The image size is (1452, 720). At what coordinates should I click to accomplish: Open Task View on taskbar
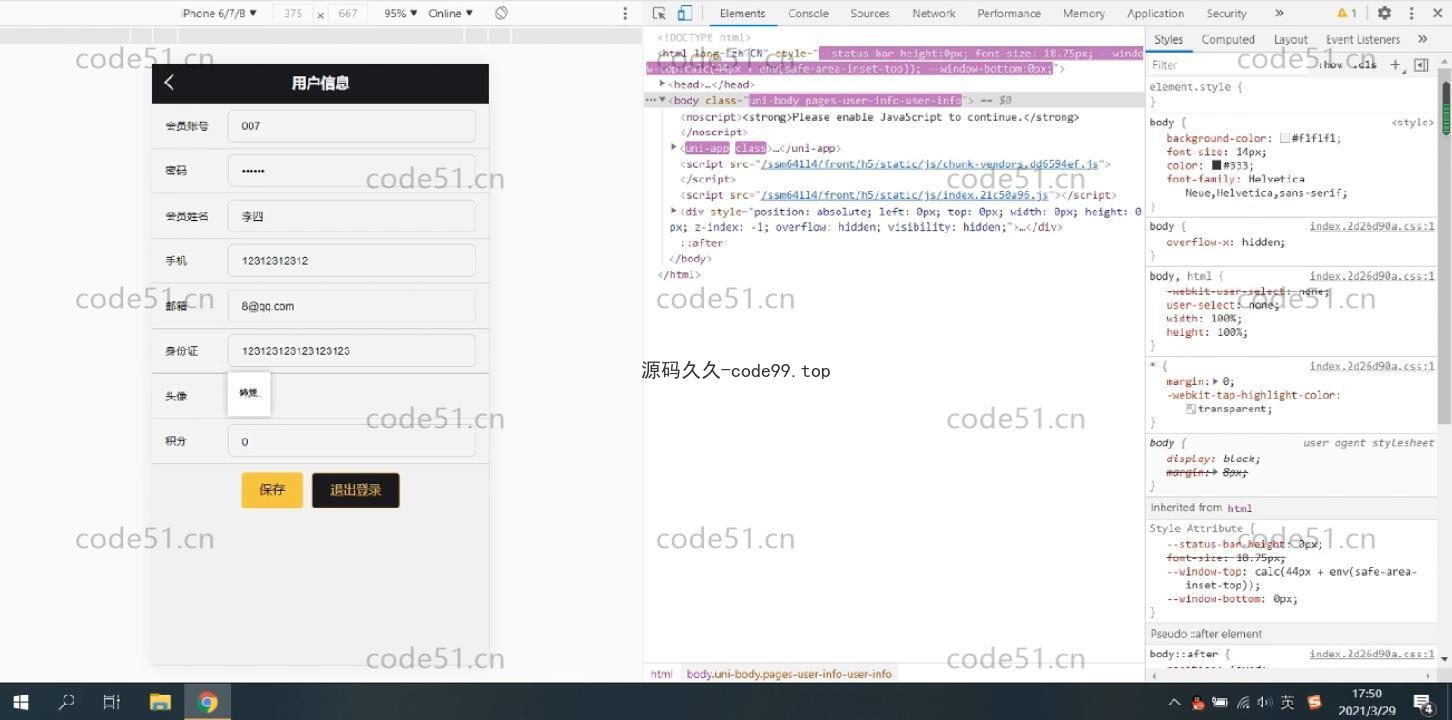[x=112, y=702]
